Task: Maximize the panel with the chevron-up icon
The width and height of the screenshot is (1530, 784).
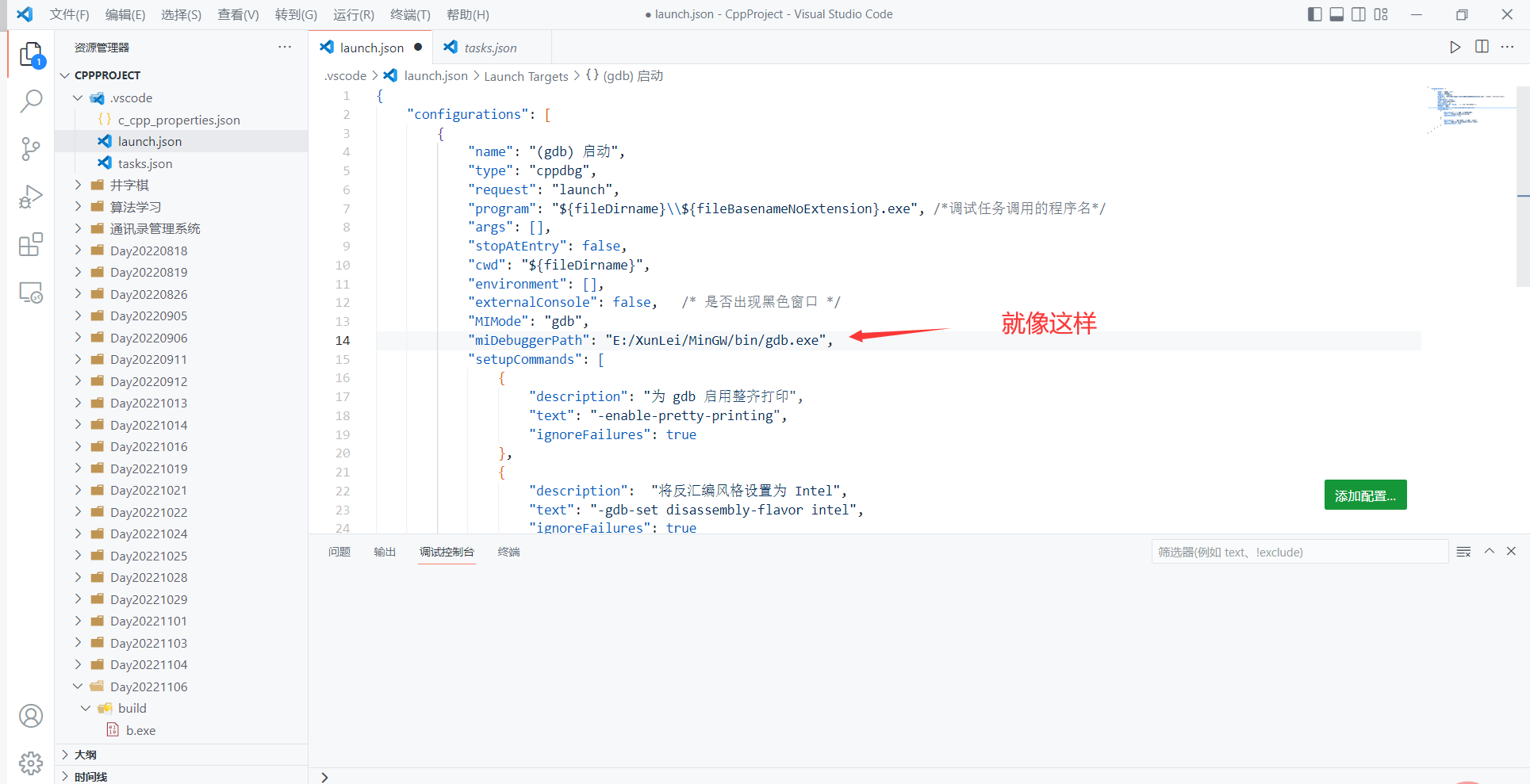Action: point(1490,551)
